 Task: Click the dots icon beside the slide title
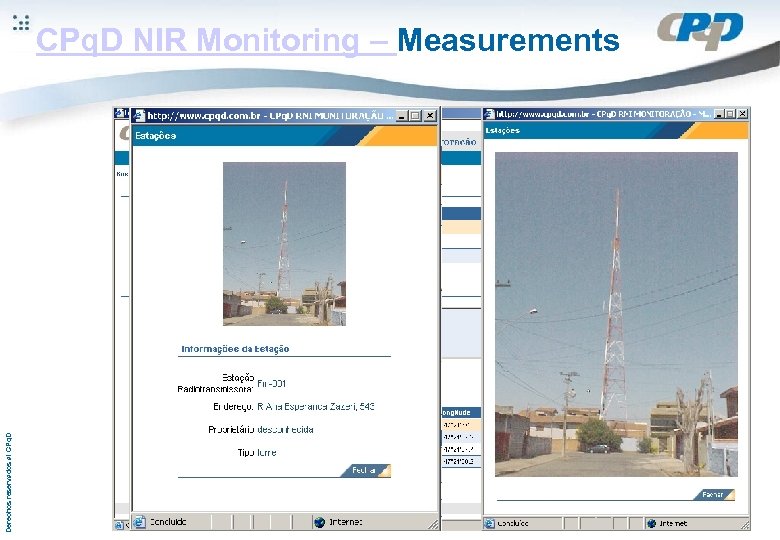pos(21,22)
